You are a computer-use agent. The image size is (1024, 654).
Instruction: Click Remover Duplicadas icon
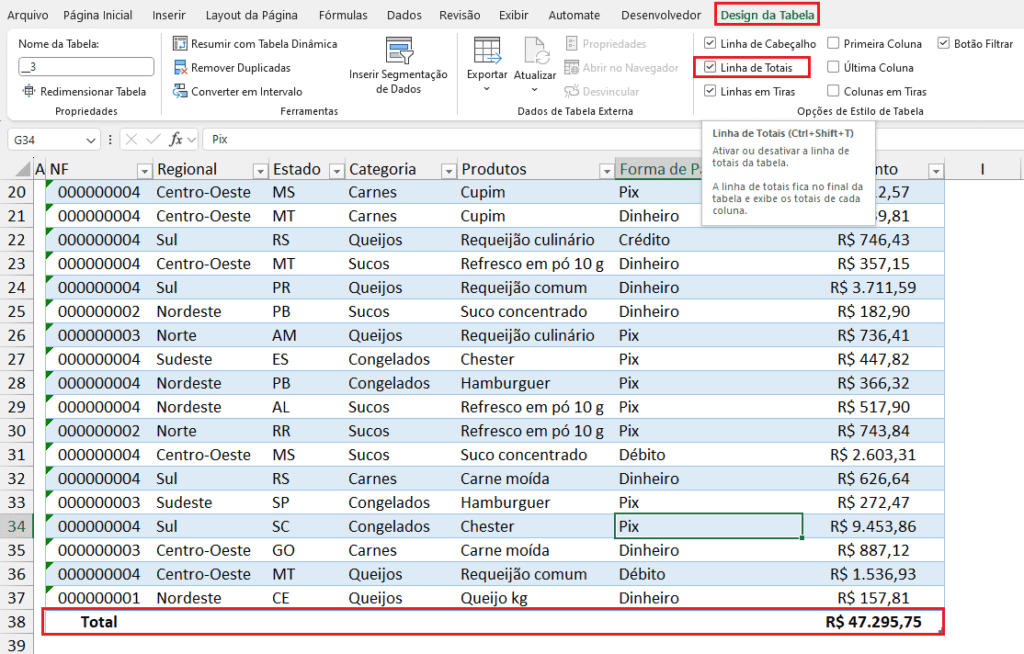click(180, 68)
